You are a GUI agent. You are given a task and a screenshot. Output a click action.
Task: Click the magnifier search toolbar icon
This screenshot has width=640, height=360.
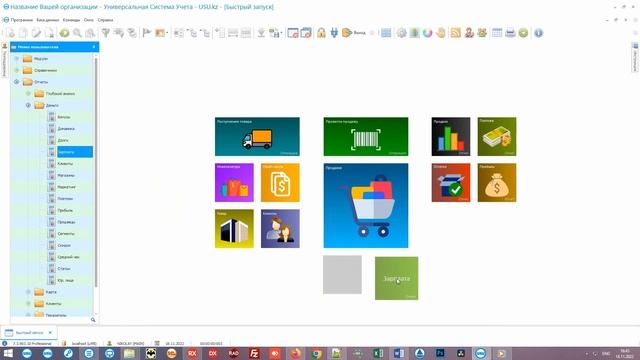point(77,33)
